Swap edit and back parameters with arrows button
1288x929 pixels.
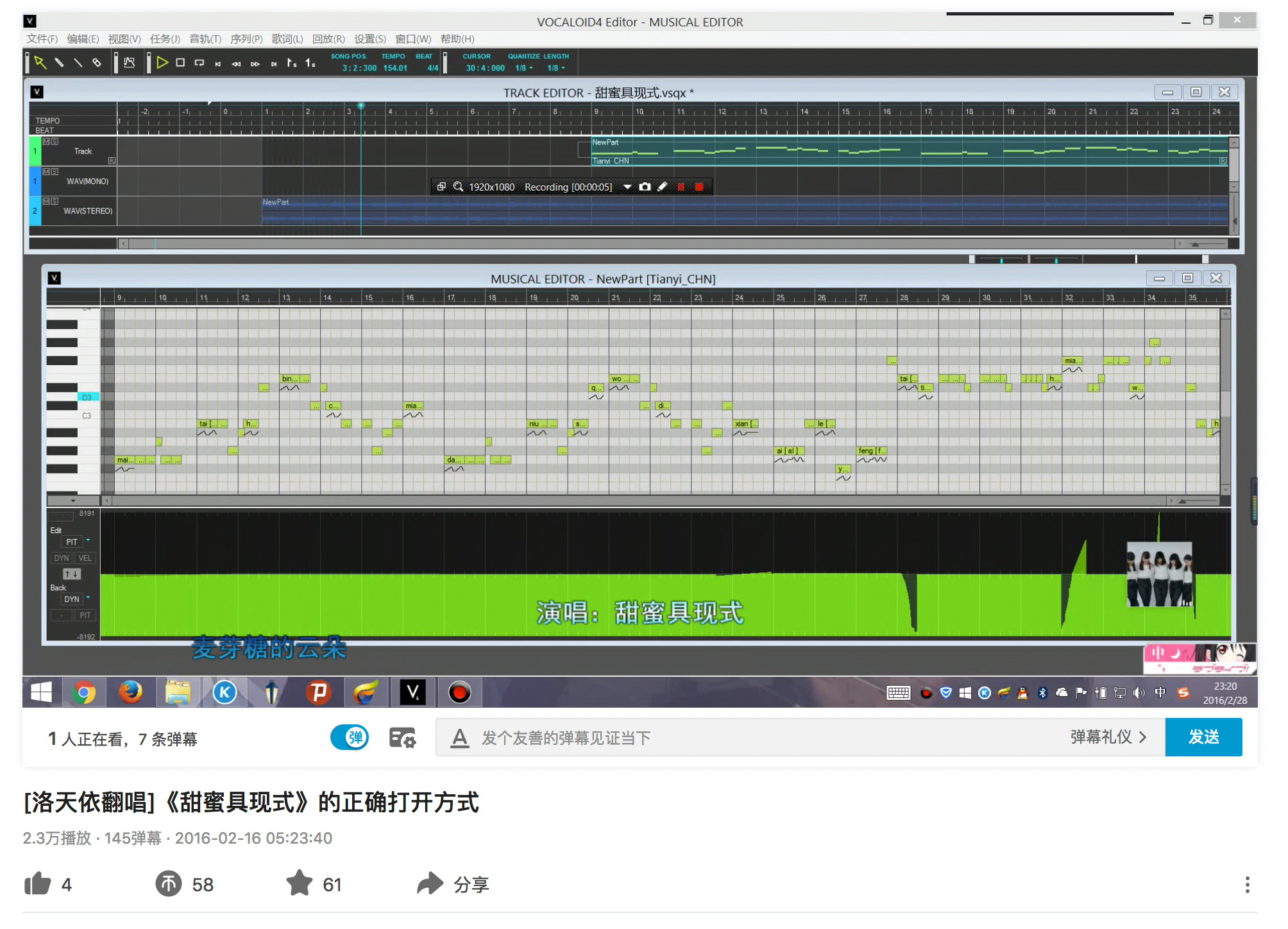(x=71, y=574)
